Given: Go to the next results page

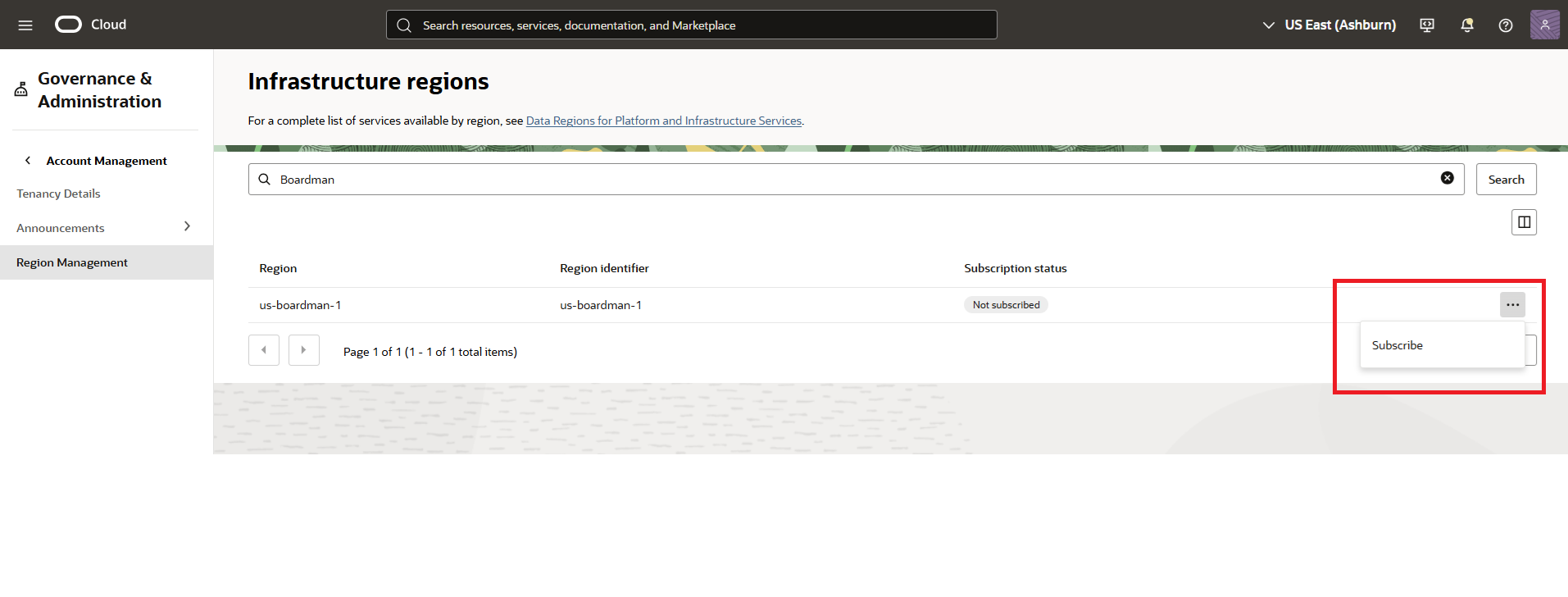Looking at the screenshot, I should (x=303, y=350).
